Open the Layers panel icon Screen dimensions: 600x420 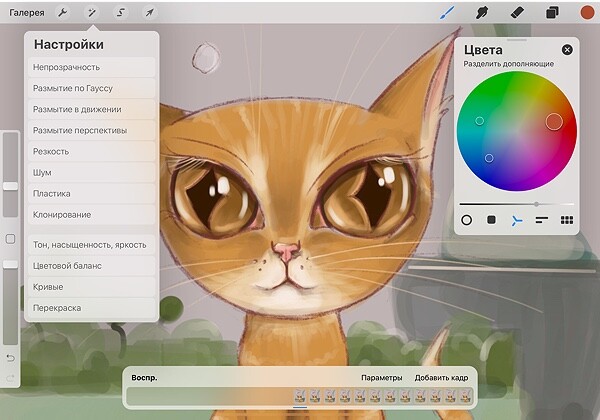coord(552,13)
